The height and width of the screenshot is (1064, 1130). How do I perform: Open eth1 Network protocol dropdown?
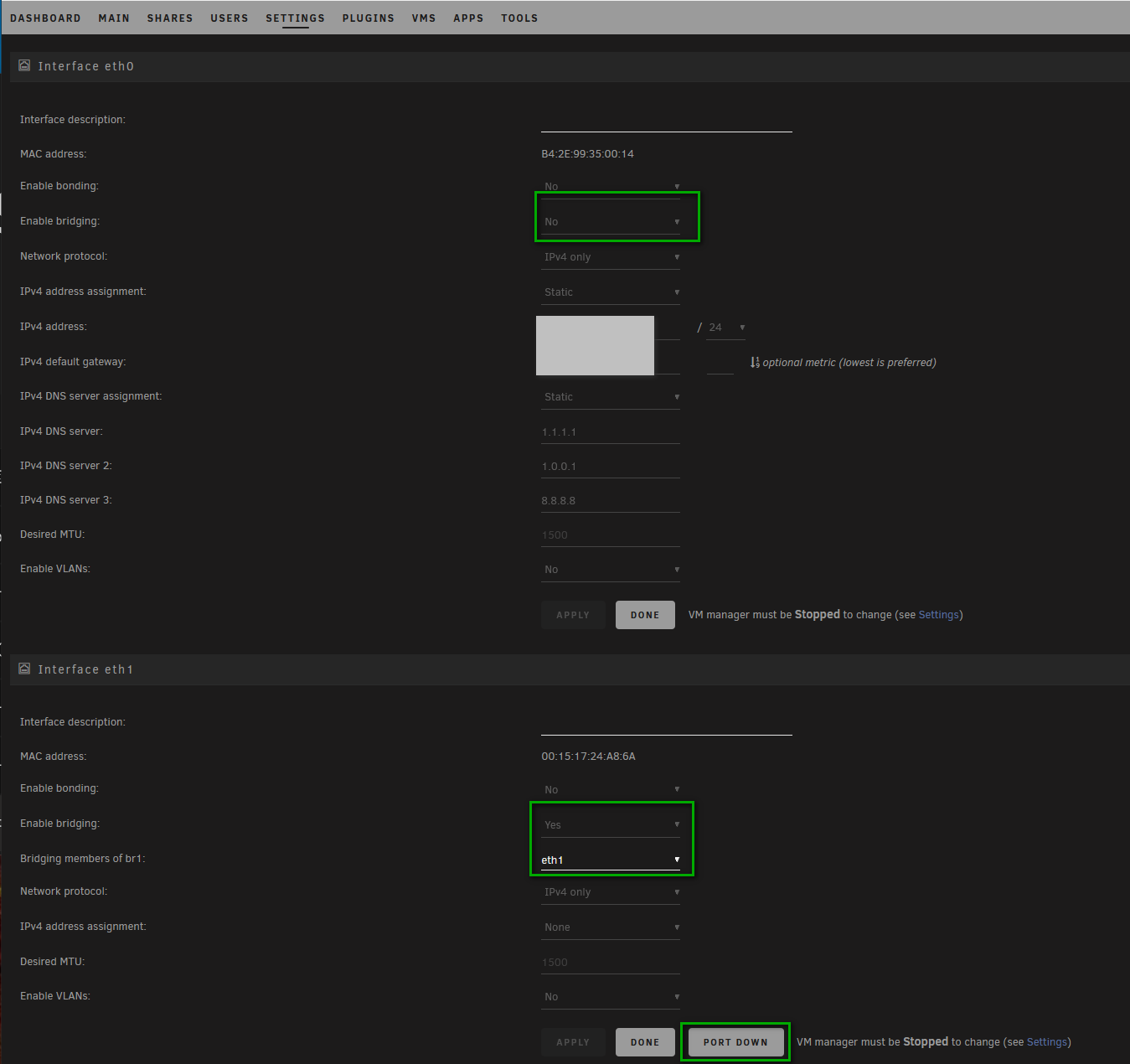tap(611, 892)
